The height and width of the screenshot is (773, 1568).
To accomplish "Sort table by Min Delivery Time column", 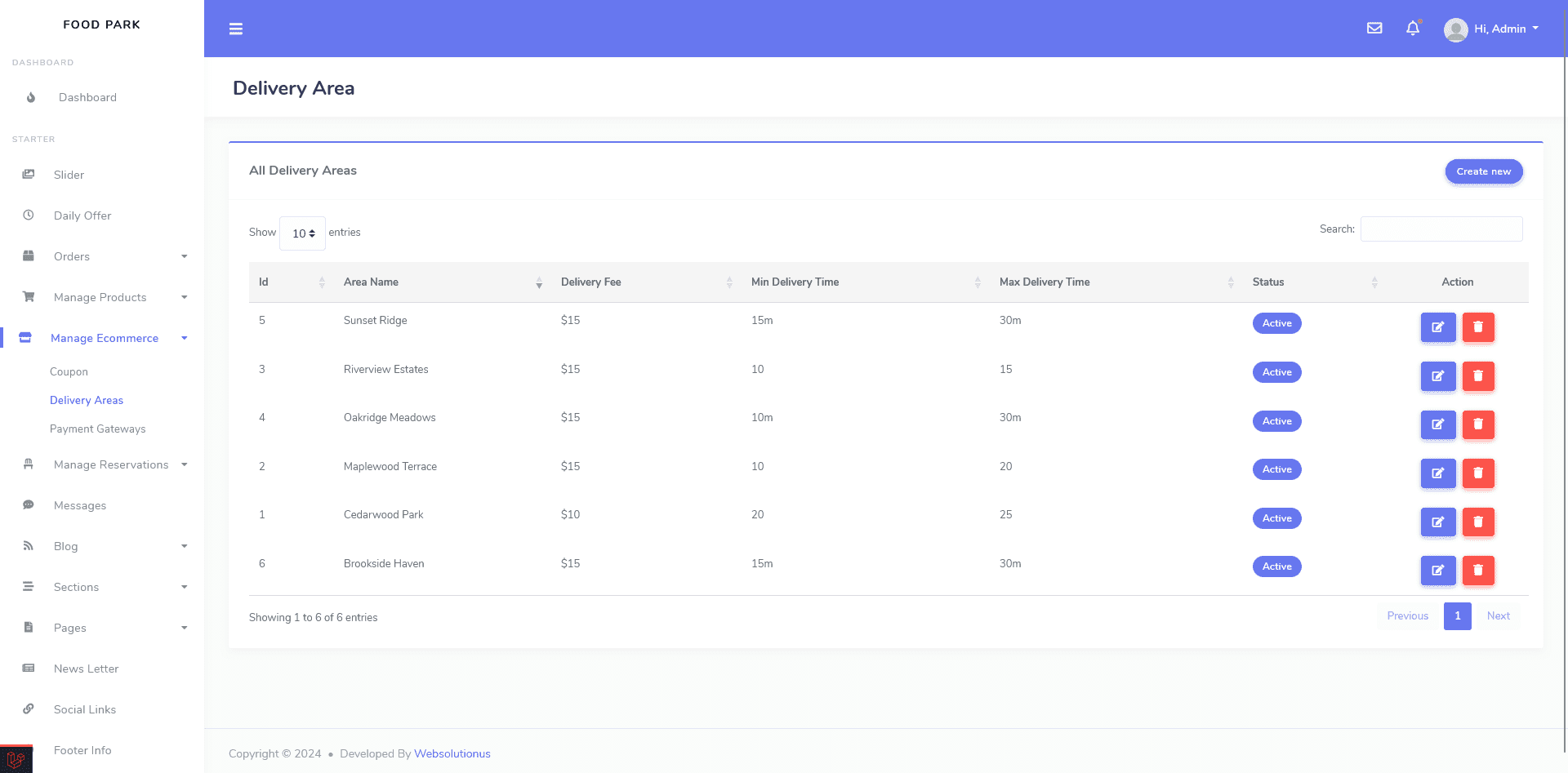I will 866,282.
